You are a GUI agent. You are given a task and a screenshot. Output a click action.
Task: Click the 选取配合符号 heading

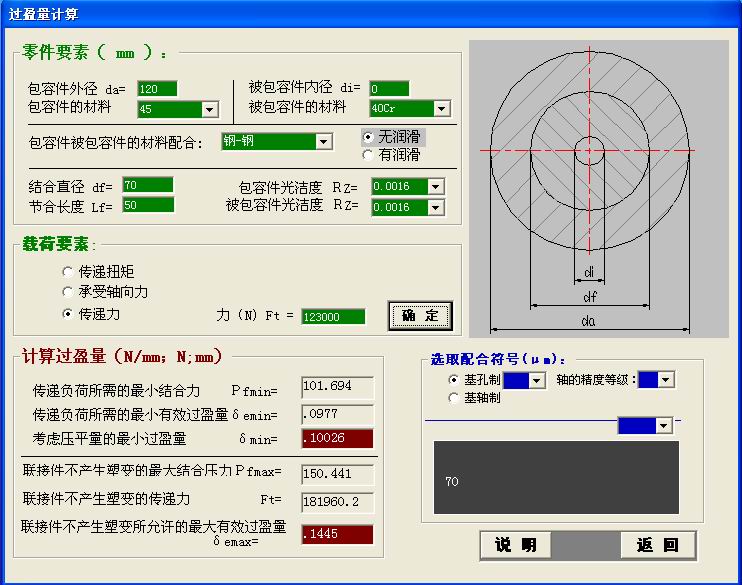click(x=498, y=359)
